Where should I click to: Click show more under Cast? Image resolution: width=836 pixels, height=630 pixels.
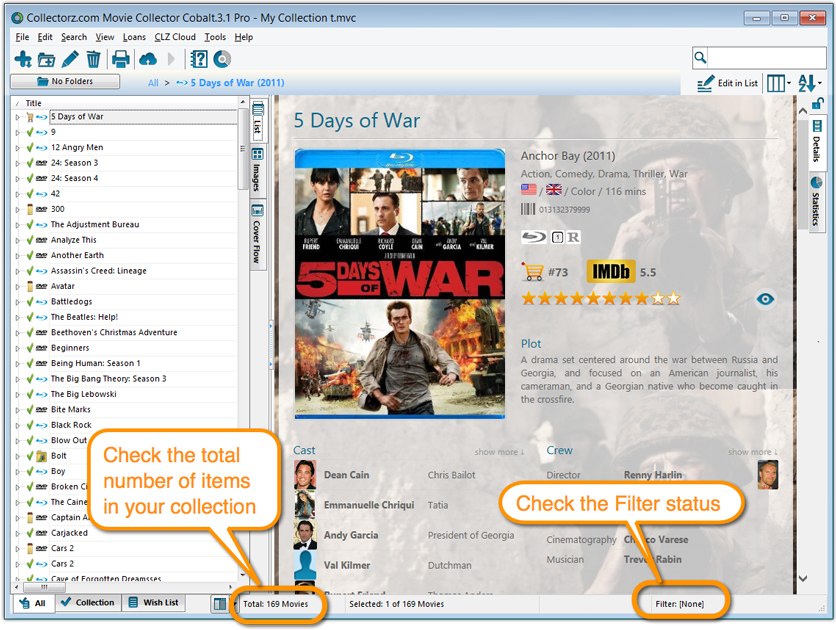click(x=500, y=452)
